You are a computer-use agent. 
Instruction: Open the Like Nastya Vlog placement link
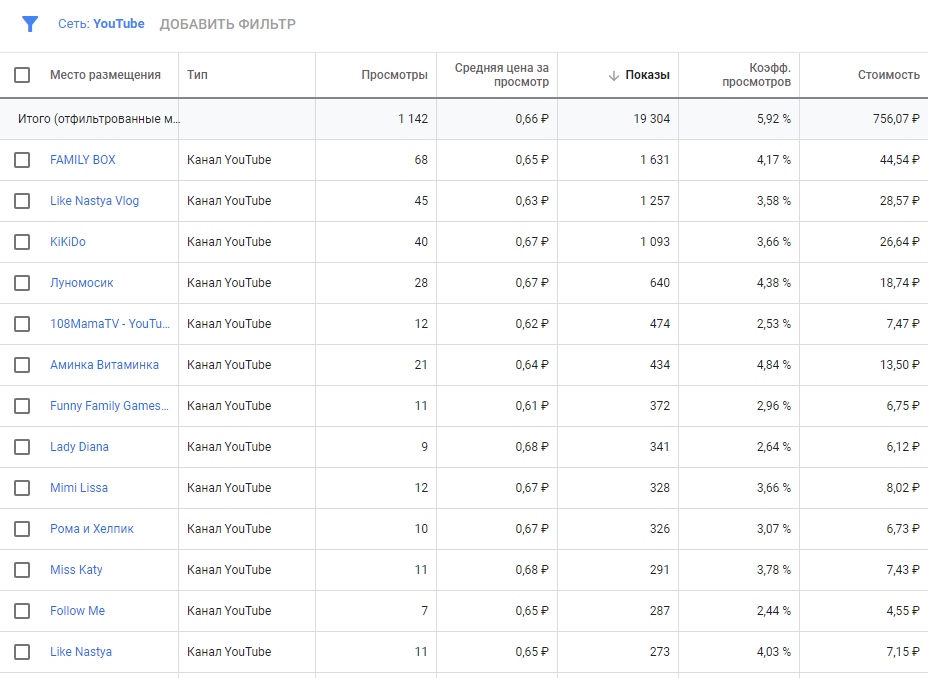point(95,201)
